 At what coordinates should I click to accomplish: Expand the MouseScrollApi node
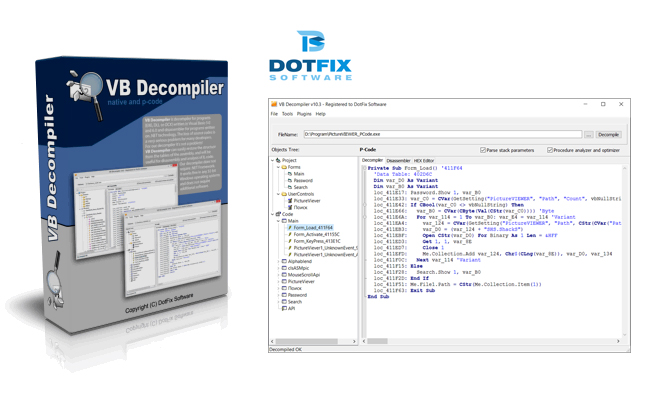pos(278,275)
